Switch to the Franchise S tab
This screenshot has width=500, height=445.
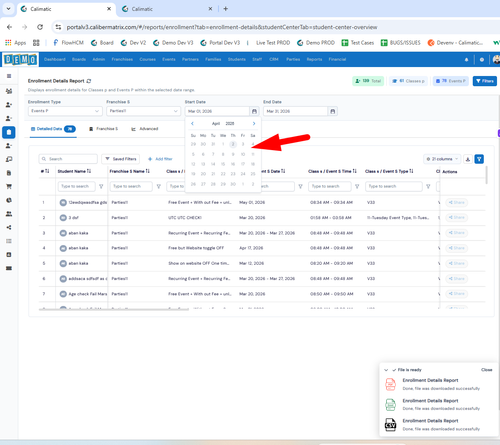104,129
